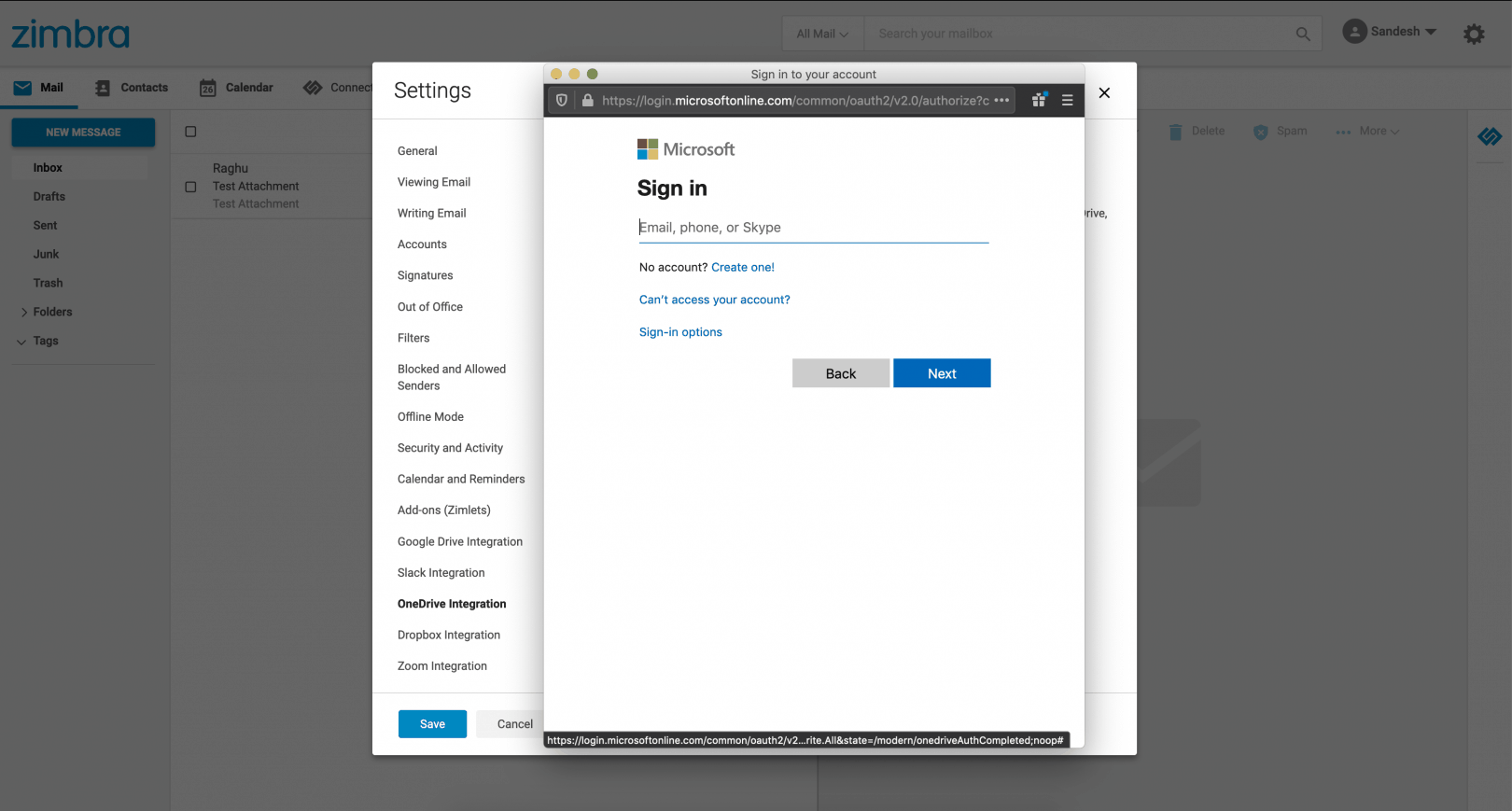This screenshot has height=811, width=1512.
Task: Open the browser hamburger menu
Action: click(1067, 100)
